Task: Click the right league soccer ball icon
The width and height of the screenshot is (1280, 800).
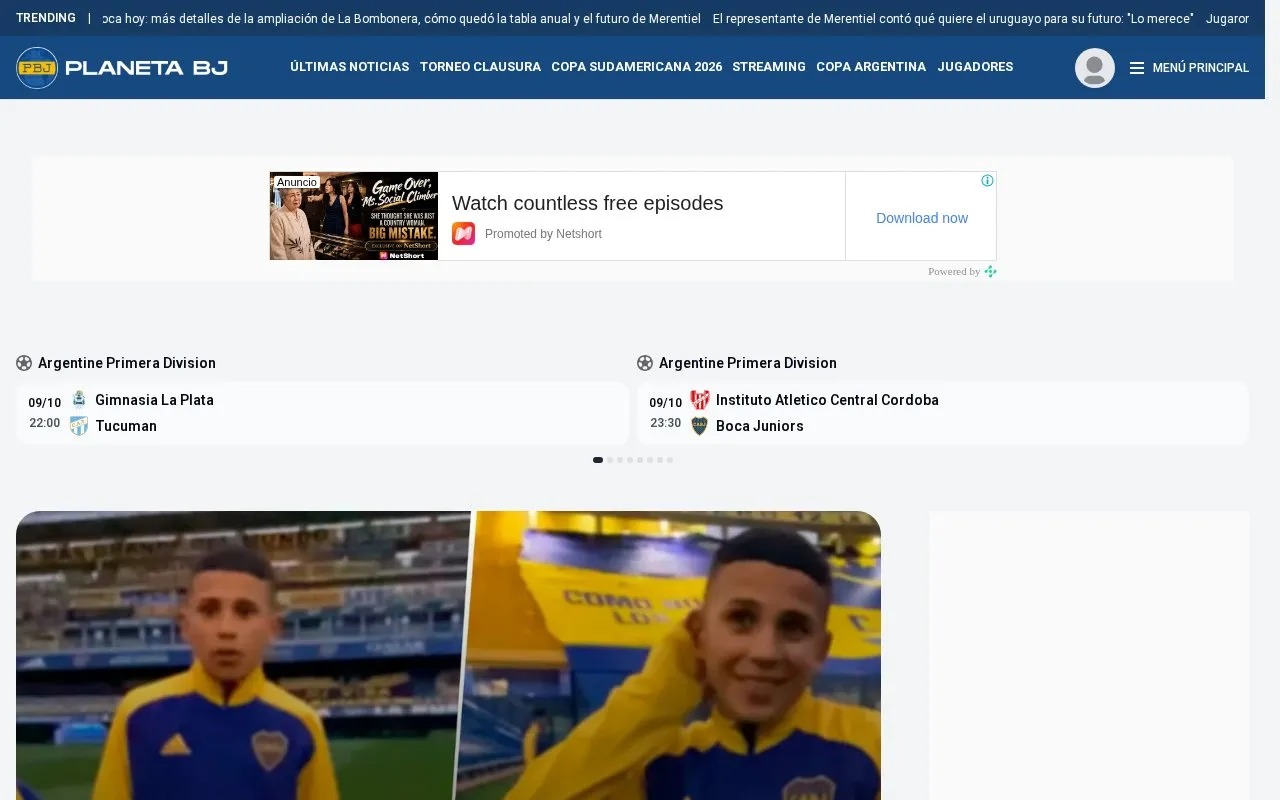Action: coord(645,363)
